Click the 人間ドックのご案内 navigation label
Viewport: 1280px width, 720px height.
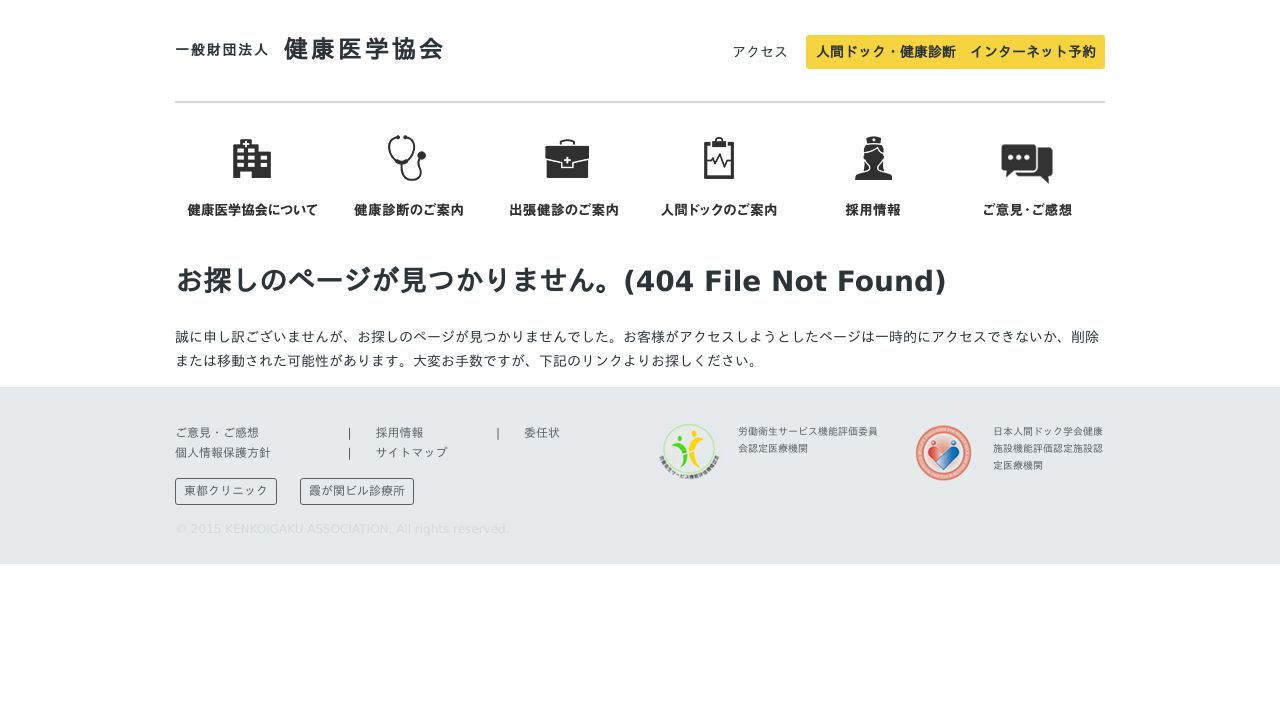[x=719, y=210]
